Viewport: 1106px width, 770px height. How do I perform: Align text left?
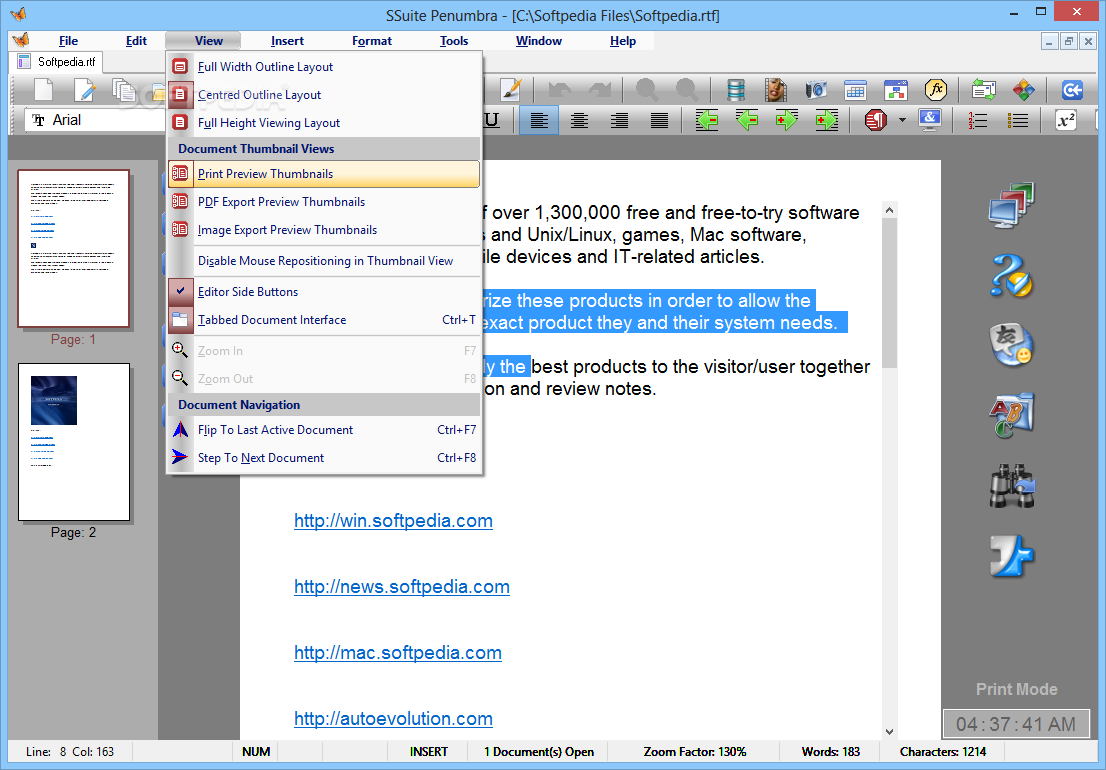click(x=539, y=121)
